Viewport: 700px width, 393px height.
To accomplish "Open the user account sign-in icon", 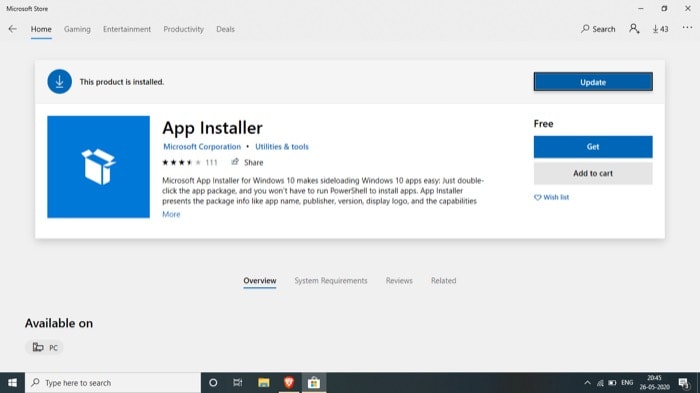I will tap(634, 29).
